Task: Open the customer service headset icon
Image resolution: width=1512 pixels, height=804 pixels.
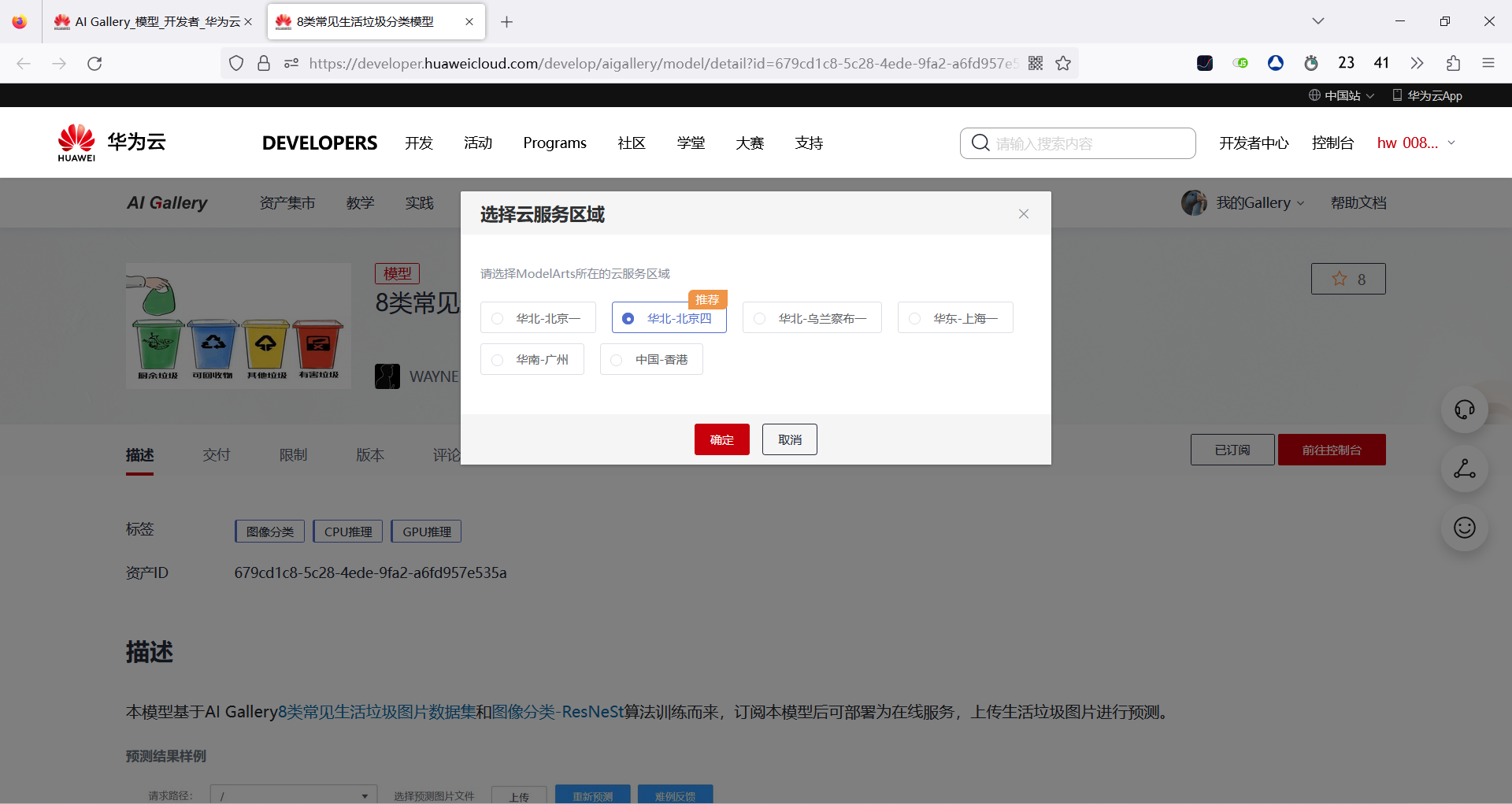Action: [1464, 409]
